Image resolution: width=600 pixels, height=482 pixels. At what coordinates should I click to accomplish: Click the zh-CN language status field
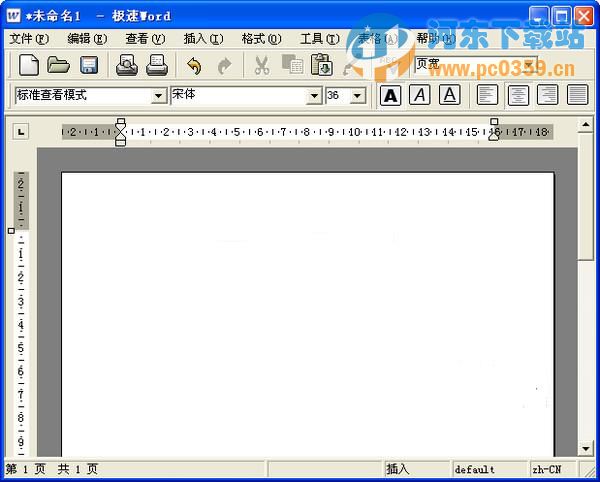coord(553,469)
